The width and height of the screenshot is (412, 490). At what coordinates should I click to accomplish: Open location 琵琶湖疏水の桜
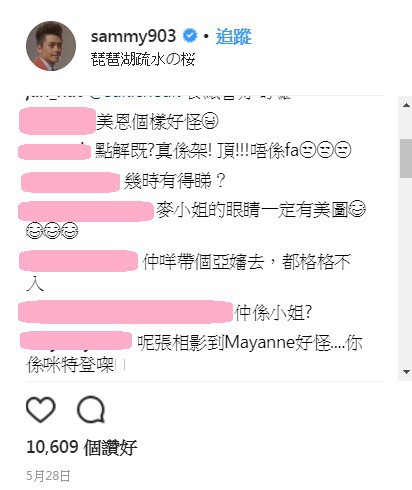(143, 59)
